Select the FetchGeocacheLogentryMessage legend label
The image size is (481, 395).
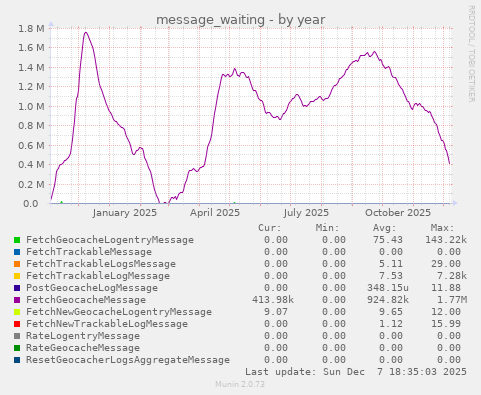[110, 240]
